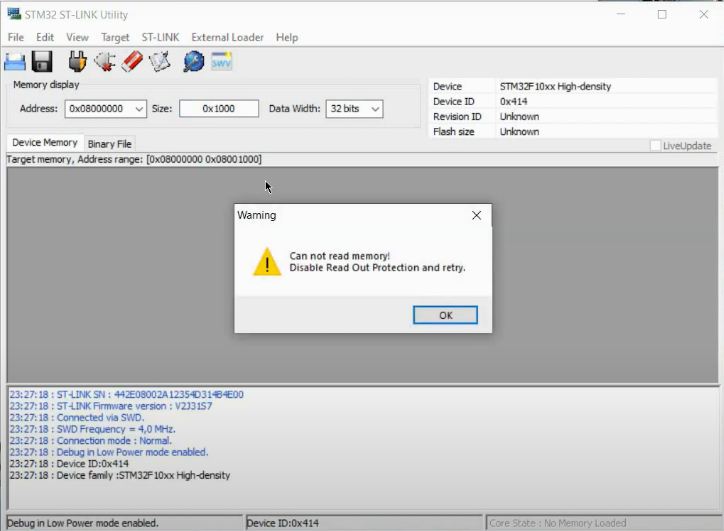This screenshot has width=724, height=531.
Task: Click the blue globe toolbar icon
Action: [x=193, y=62]
